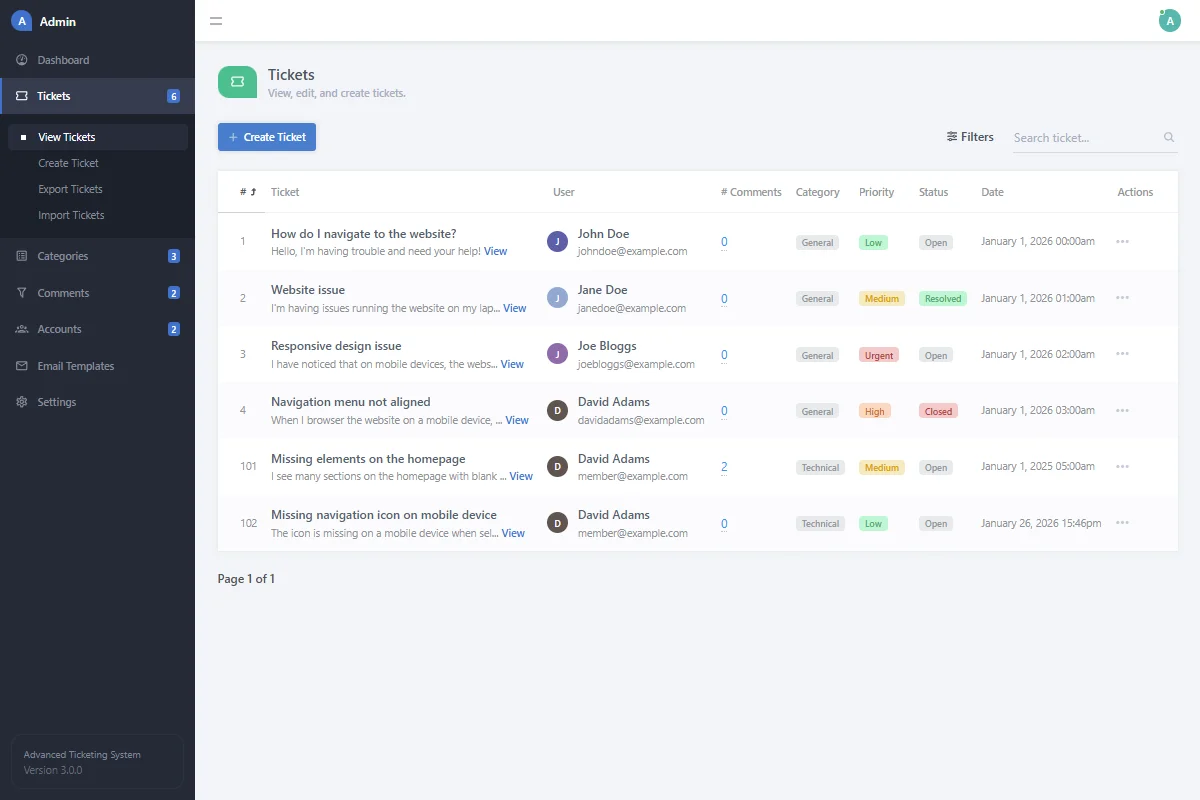Click the blue Create Ticket button
This screenshot has width=1200, height=800.
[x=267, y=137]
